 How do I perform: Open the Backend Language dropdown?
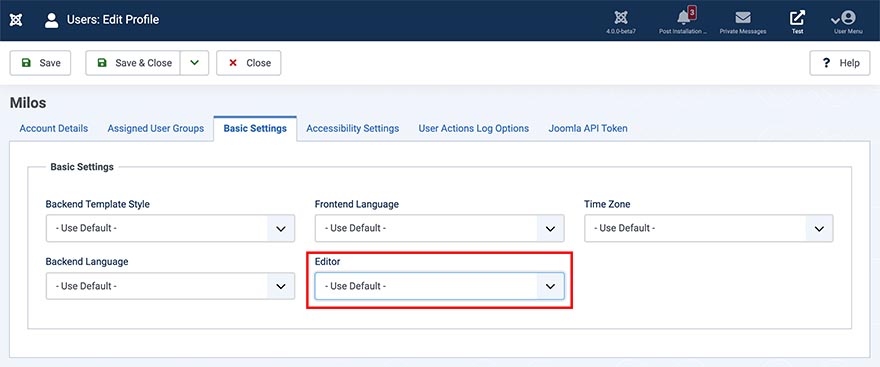point(170,286)
